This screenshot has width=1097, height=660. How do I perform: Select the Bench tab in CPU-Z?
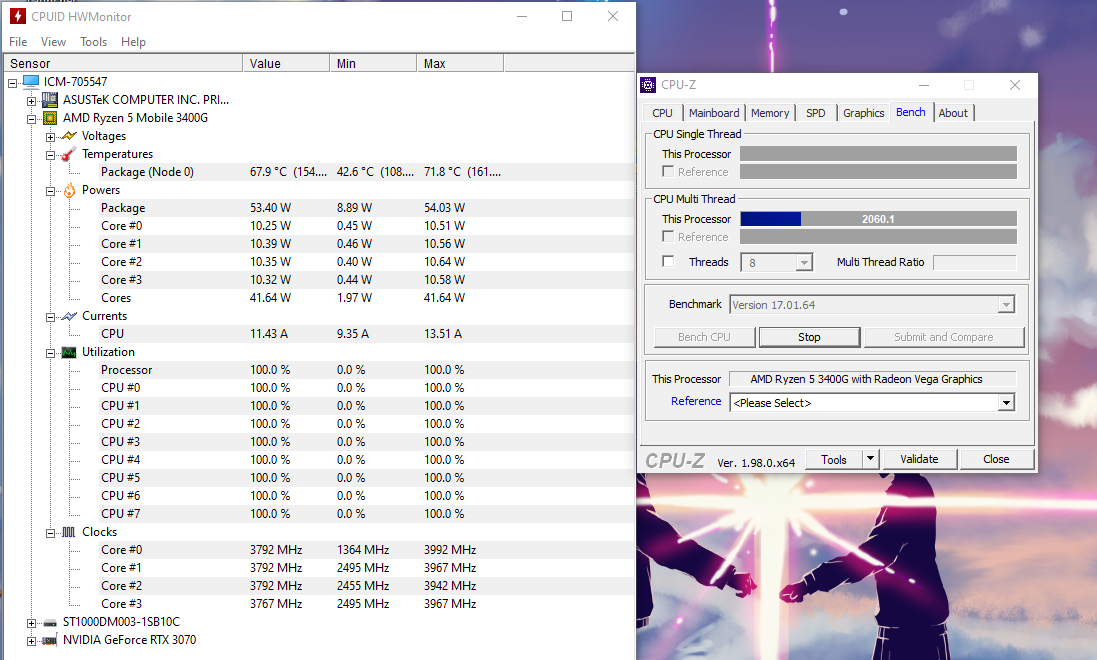coord(910,112)
